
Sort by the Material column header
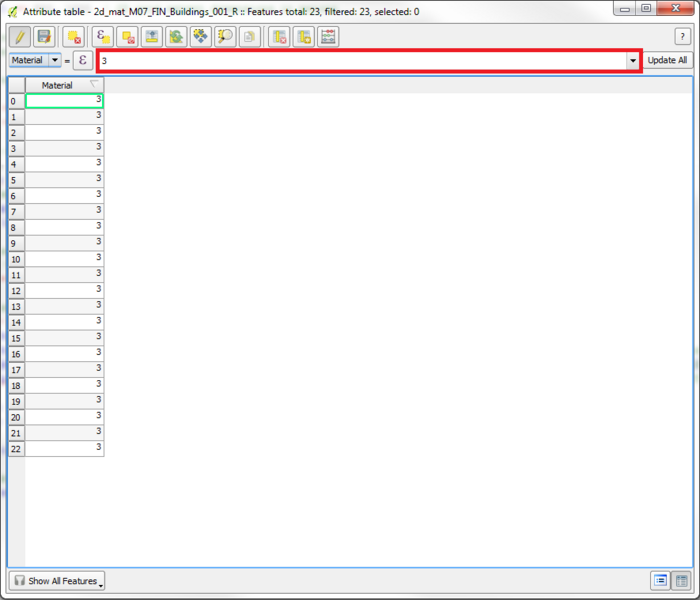click(58, 85)
